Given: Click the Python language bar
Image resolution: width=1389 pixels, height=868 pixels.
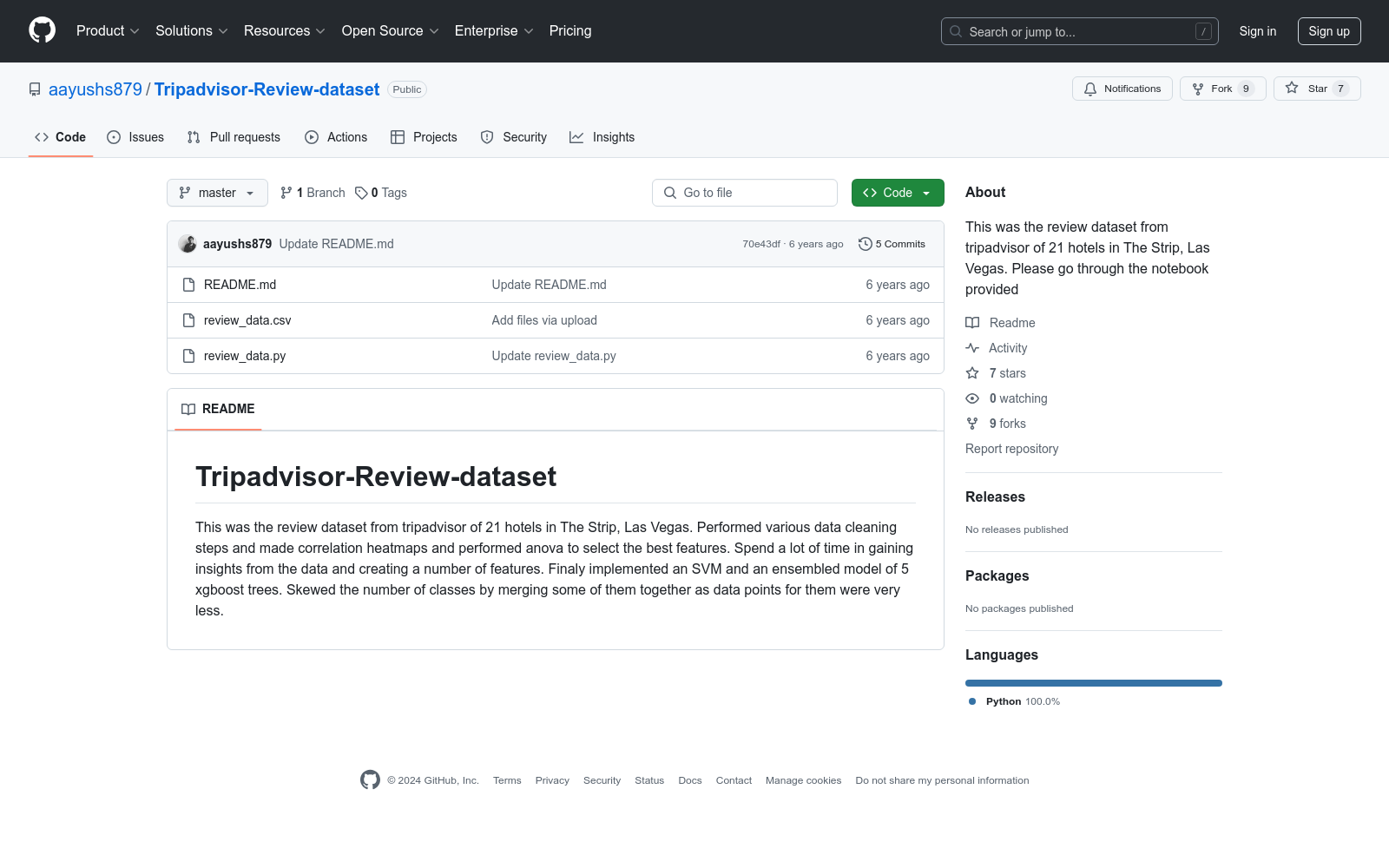Looking at the screenshot, I should coord(1094,683).
